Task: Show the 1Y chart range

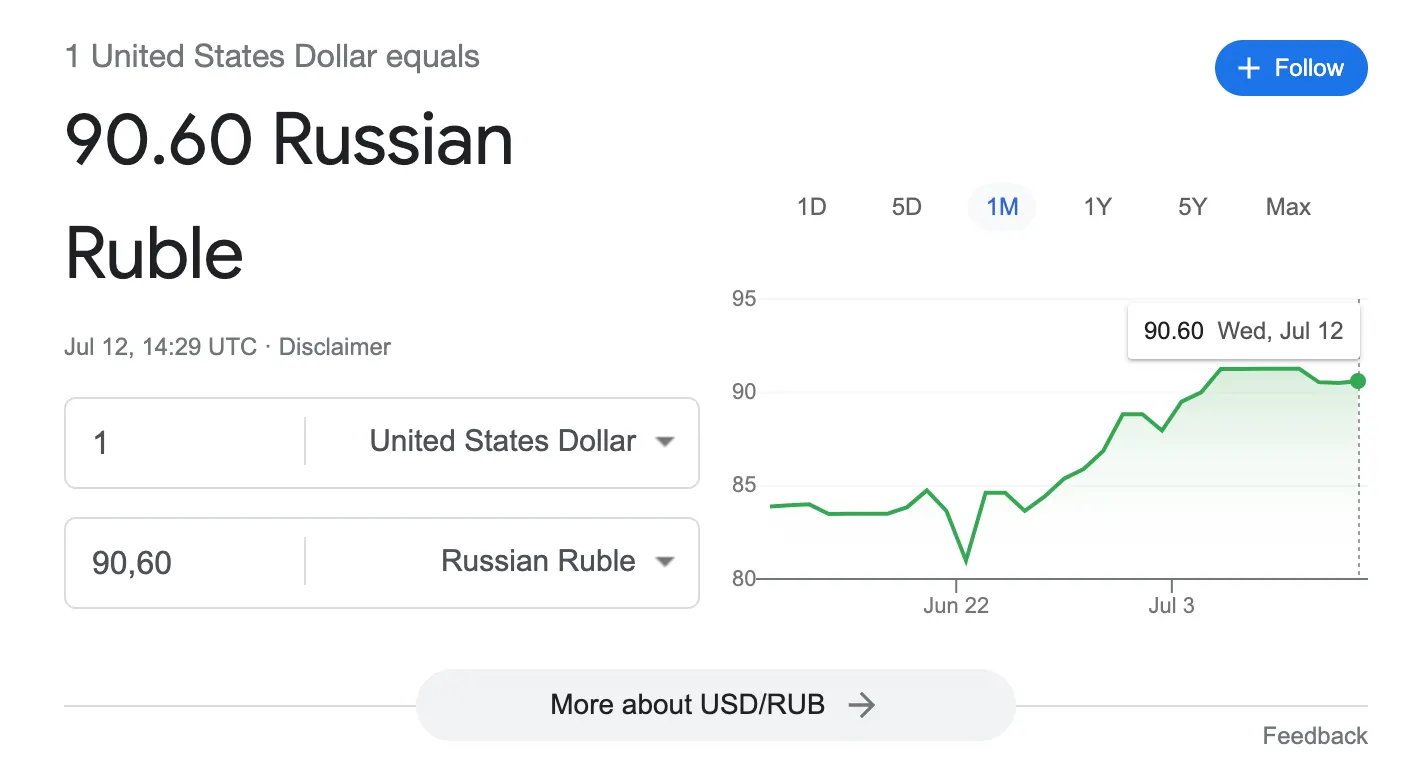Action: [x=1097, y=207]
